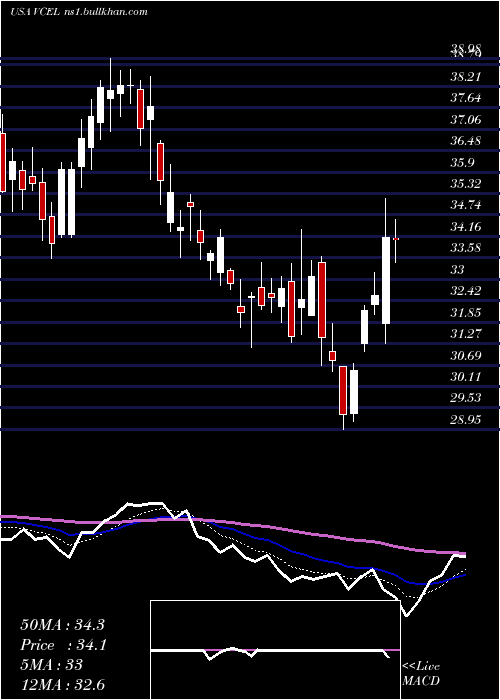Click the 36.48 price axis label
The image size is (500, 700).
tap(466, 141)
